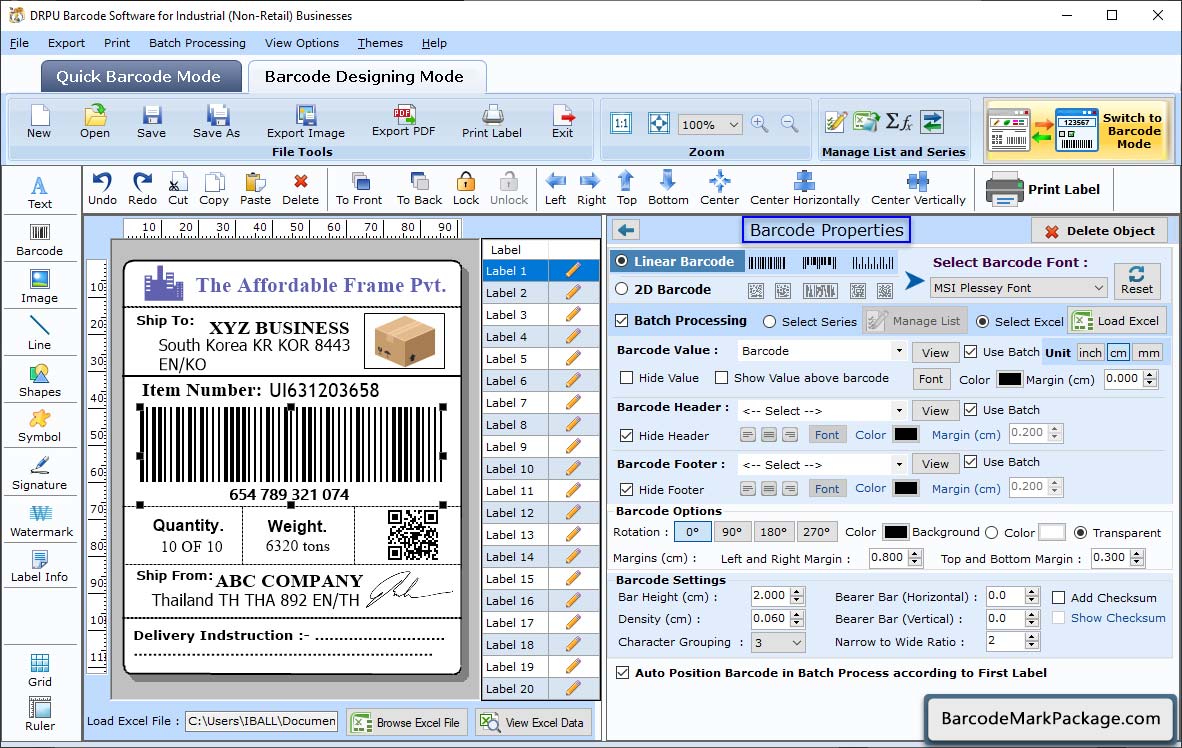Fit label to window icon
The height and width of the screenshot is (748, 1182).
point(659,123)
